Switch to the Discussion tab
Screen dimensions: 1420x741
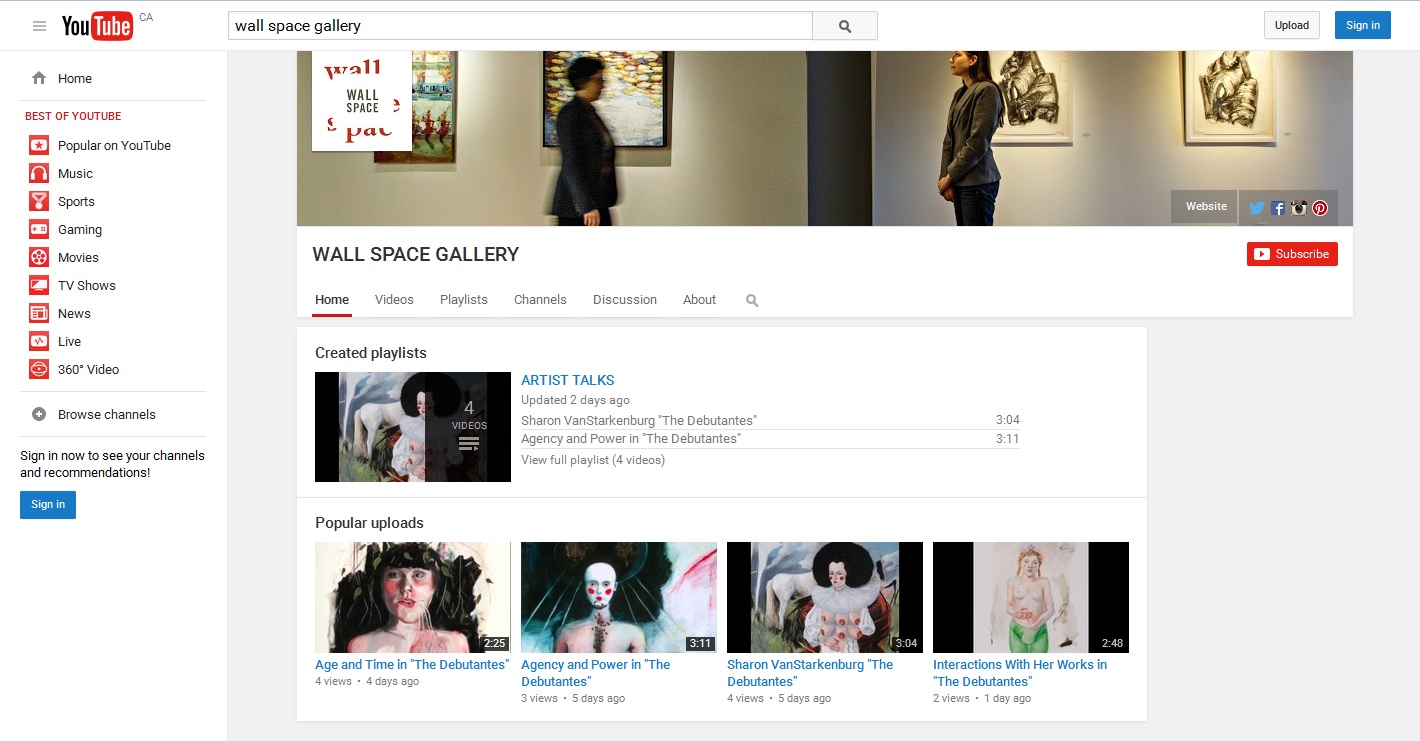pyautogui.click(x=625, y=299)
